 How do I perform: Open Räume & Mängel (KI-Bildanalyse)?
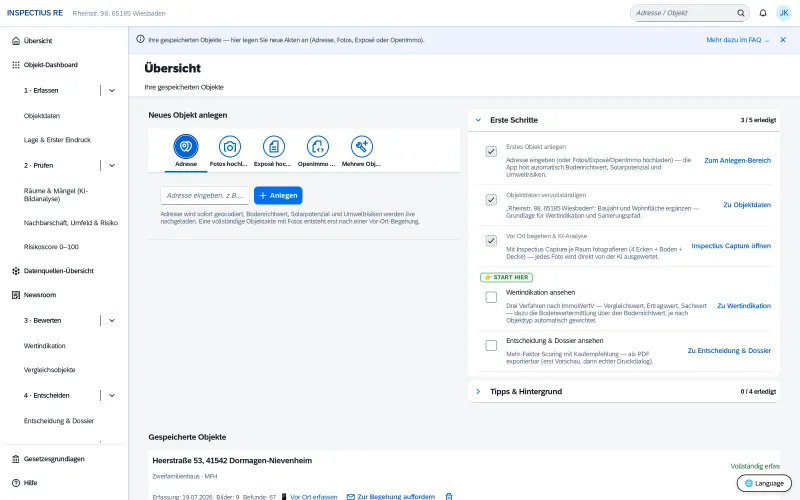(56, 195)
